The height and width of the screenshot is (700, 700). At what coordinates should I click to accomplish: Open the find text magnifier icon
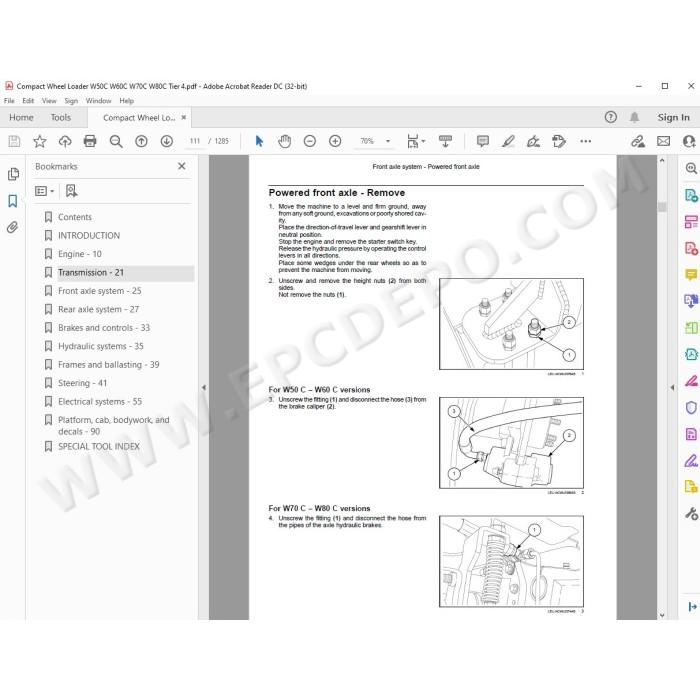coord(116,142)
